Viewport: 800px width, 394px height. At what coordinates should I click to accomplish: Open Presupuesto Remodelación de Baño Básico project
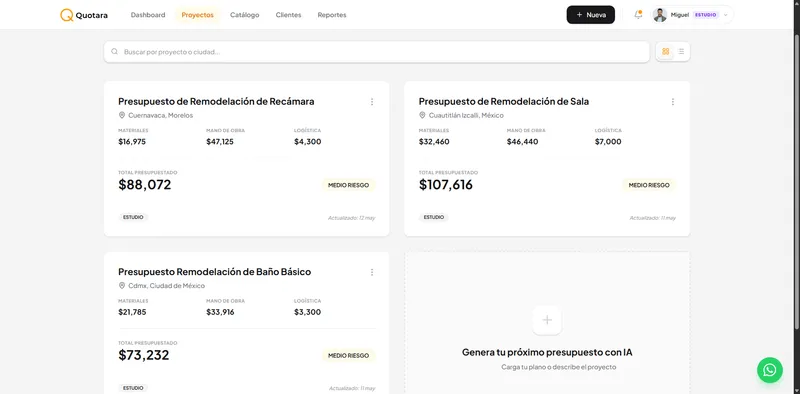pos(215,272)
